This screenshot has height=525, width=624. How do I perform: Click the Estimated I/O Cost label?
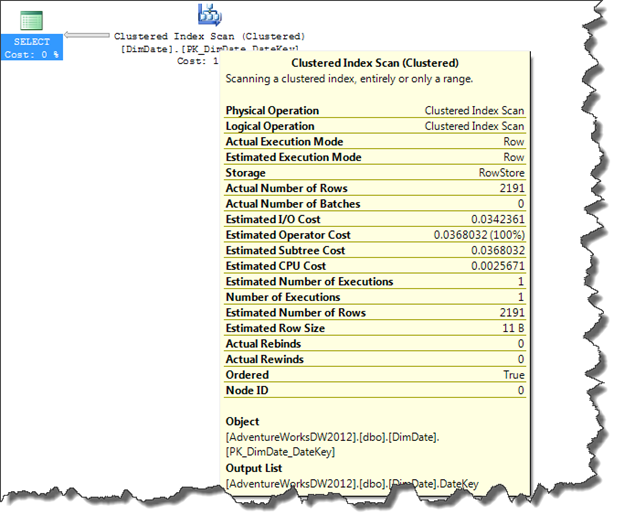(273, 219)
